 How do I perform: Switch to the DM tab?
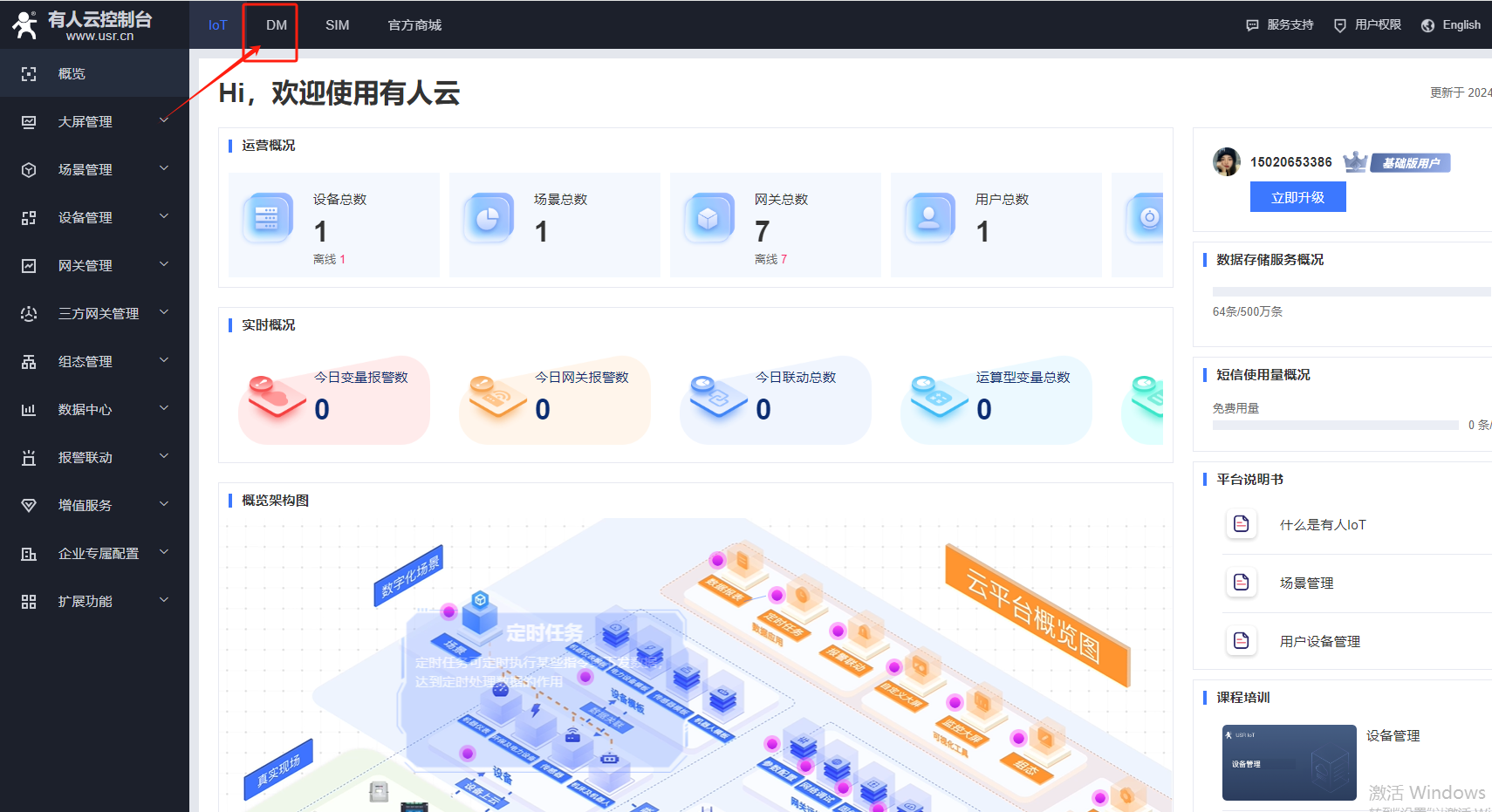pos(276,25)
